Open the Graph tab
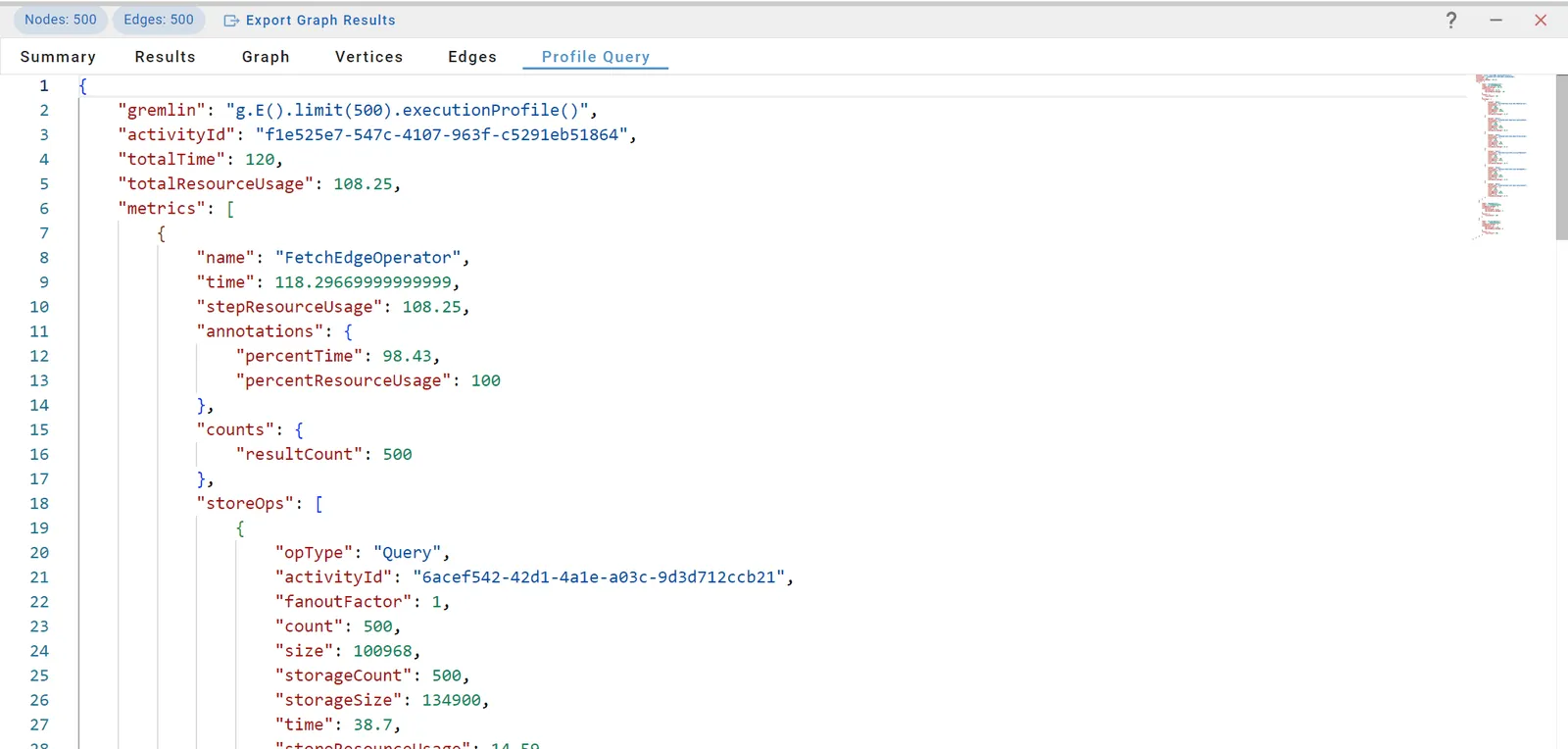Image resolution: width=1568 pixels, height=749 pixels. point(266,57)
